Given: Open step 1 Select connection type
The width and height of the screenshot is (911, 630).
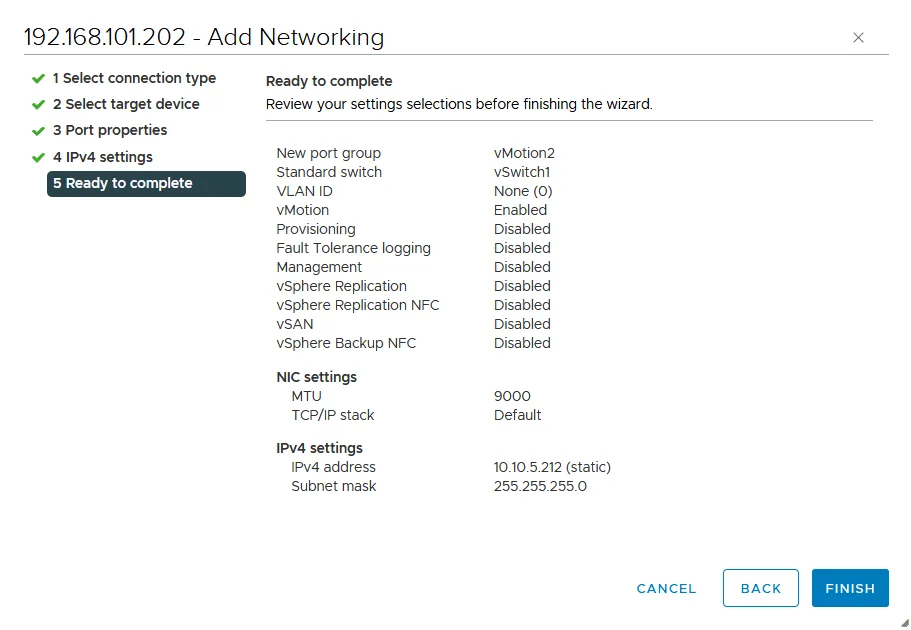Looking at the screenshot, I should tap(135, 78).
